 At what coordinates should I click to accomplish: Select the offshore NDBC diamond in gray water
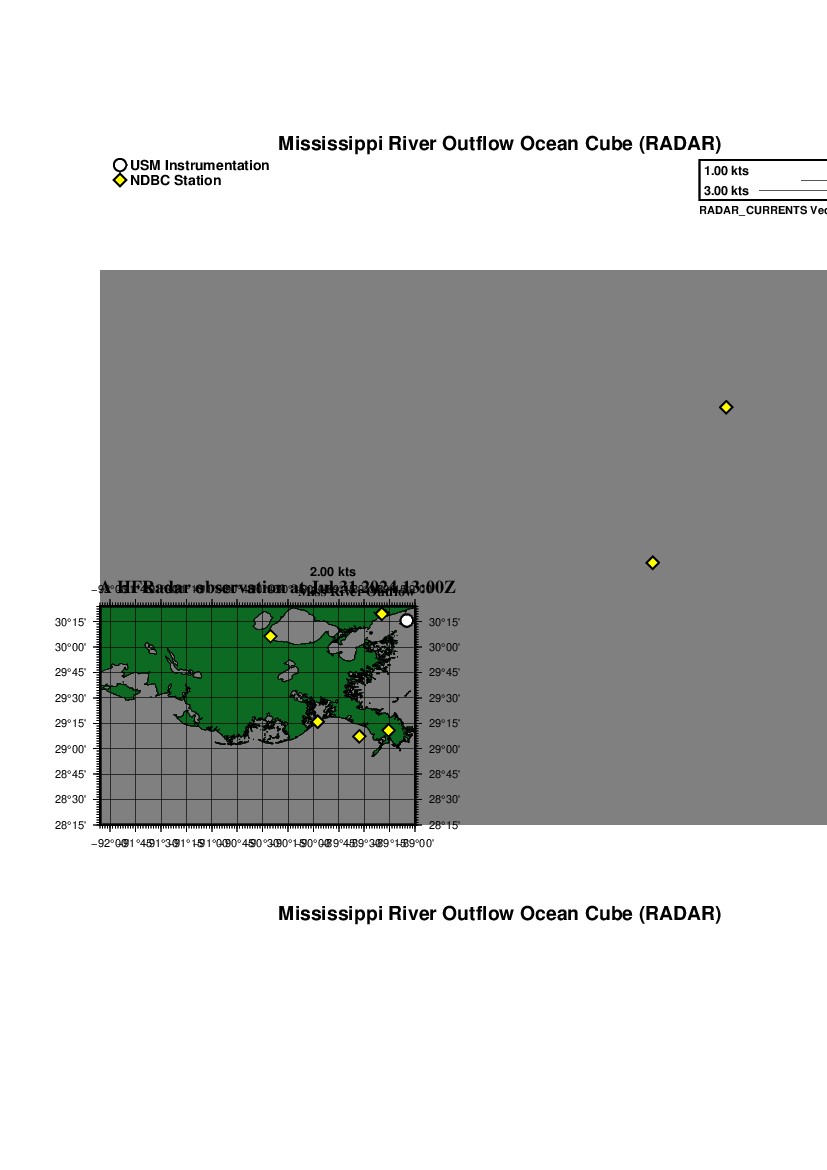tap(359, 737)
